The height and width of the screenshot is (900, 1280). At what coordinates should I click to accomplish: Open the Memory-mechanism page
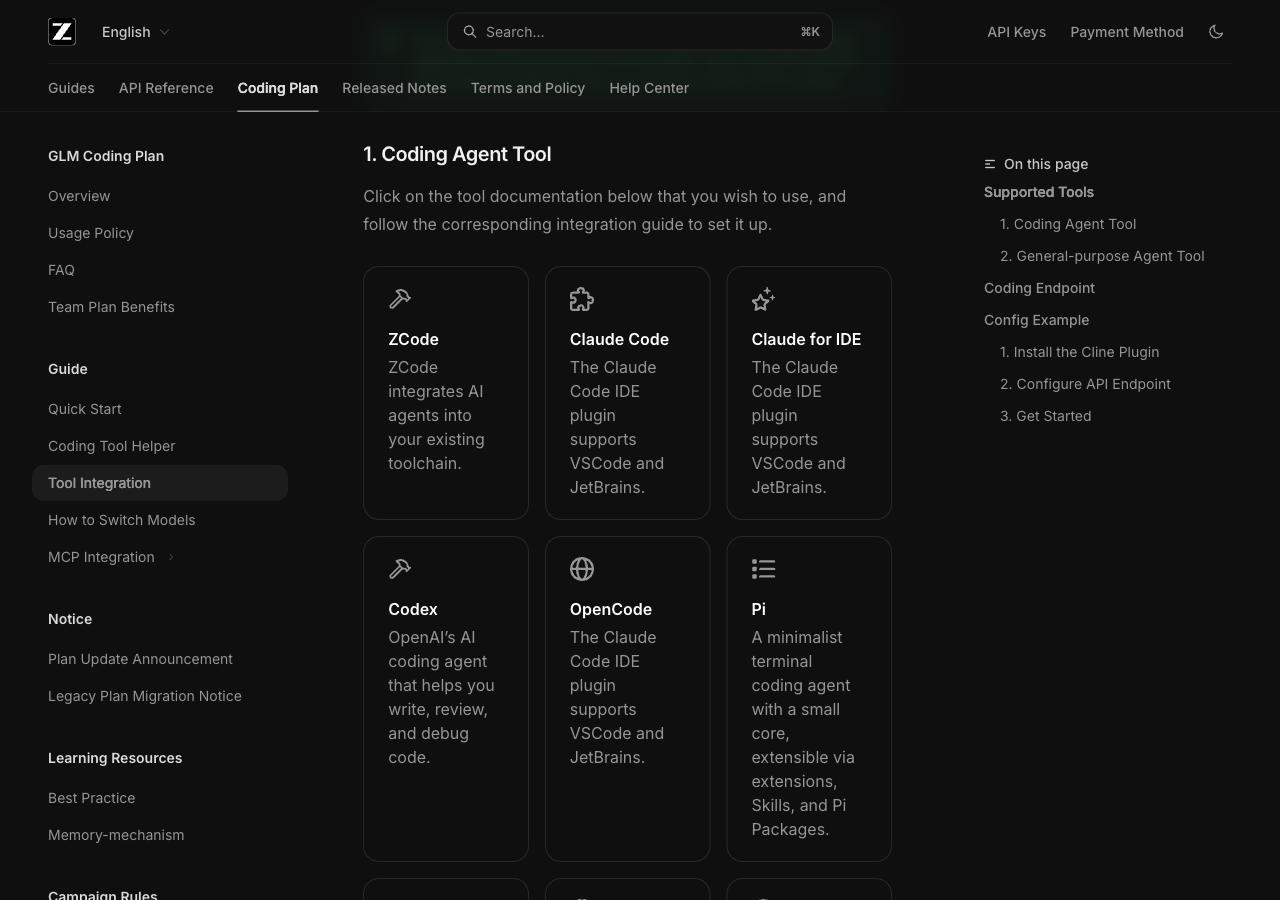[116, 835]
